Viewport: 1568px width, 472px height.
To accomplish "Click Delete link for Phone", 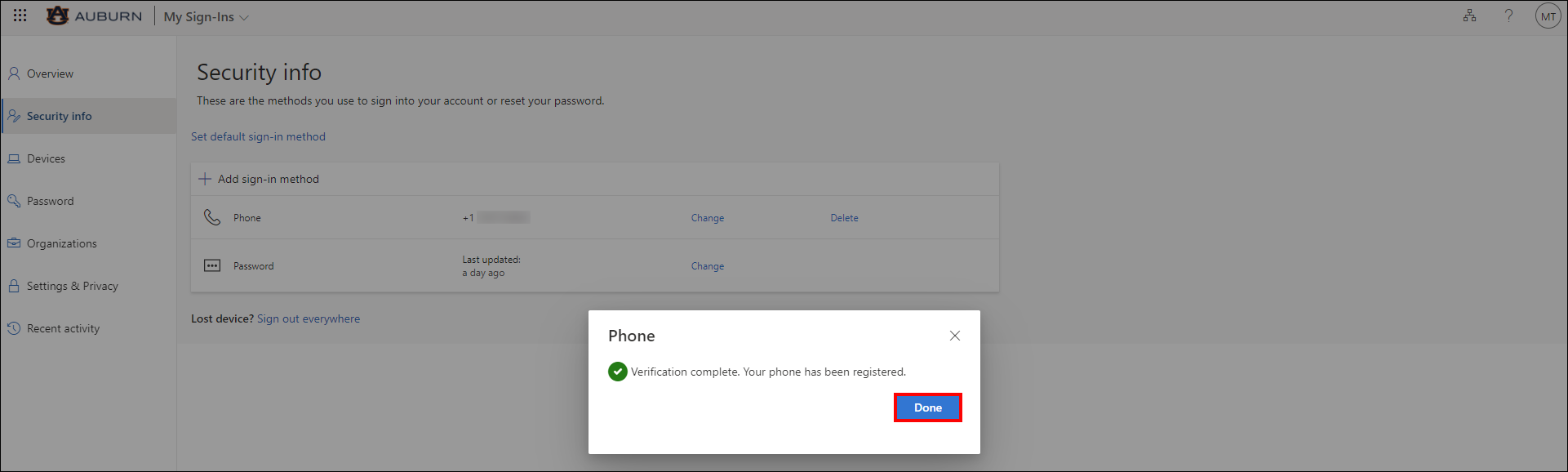I will coord(844,218).
